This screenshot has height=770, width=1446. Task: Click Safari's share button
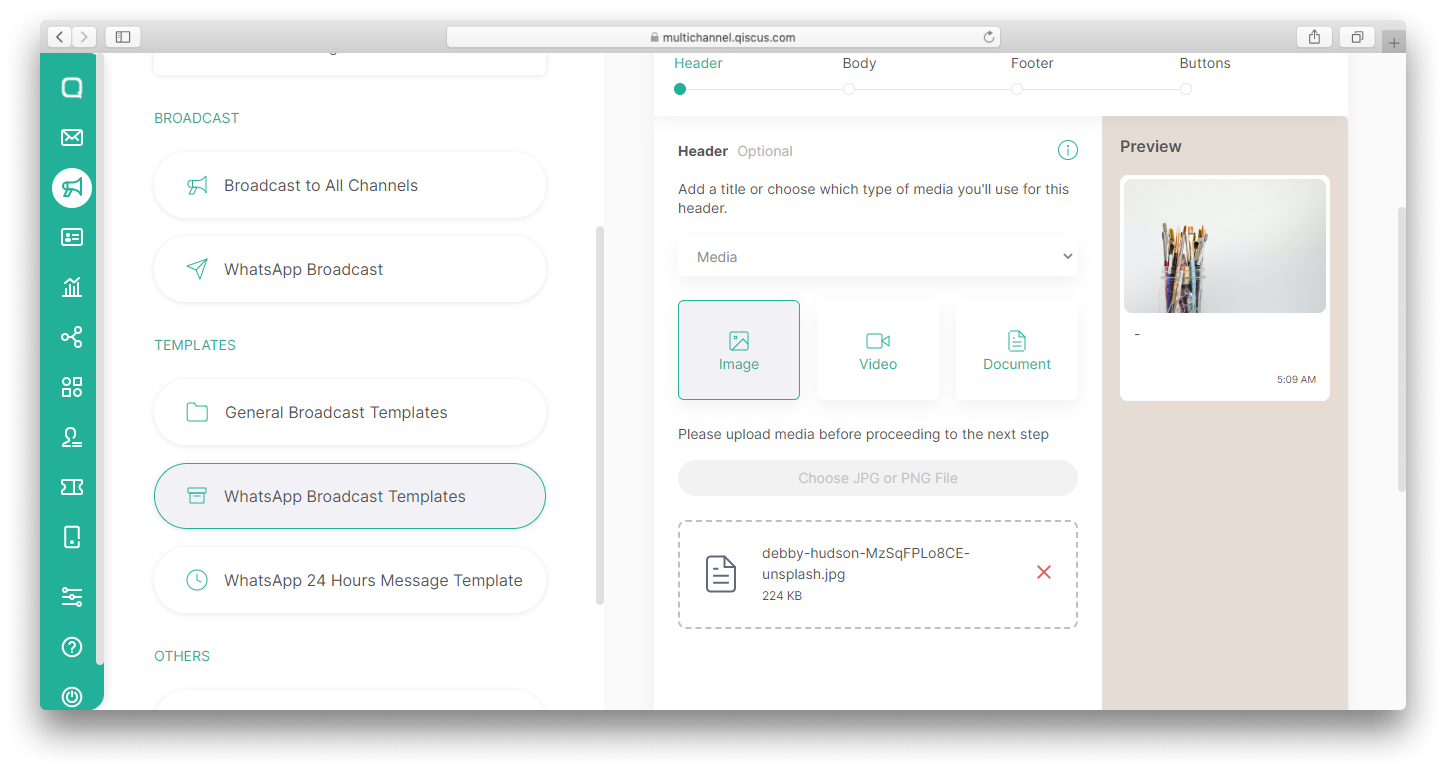(1314, 37)
